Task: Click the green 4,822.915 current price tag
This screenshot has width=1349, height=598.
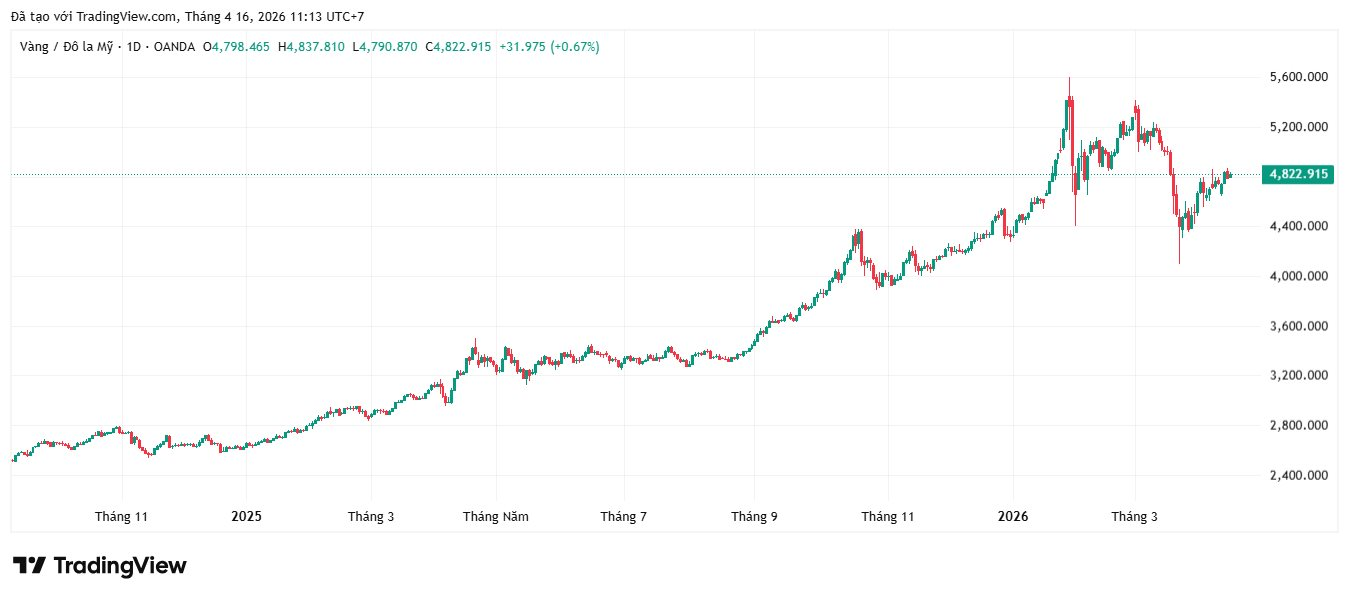Action: click(1298, 174)
